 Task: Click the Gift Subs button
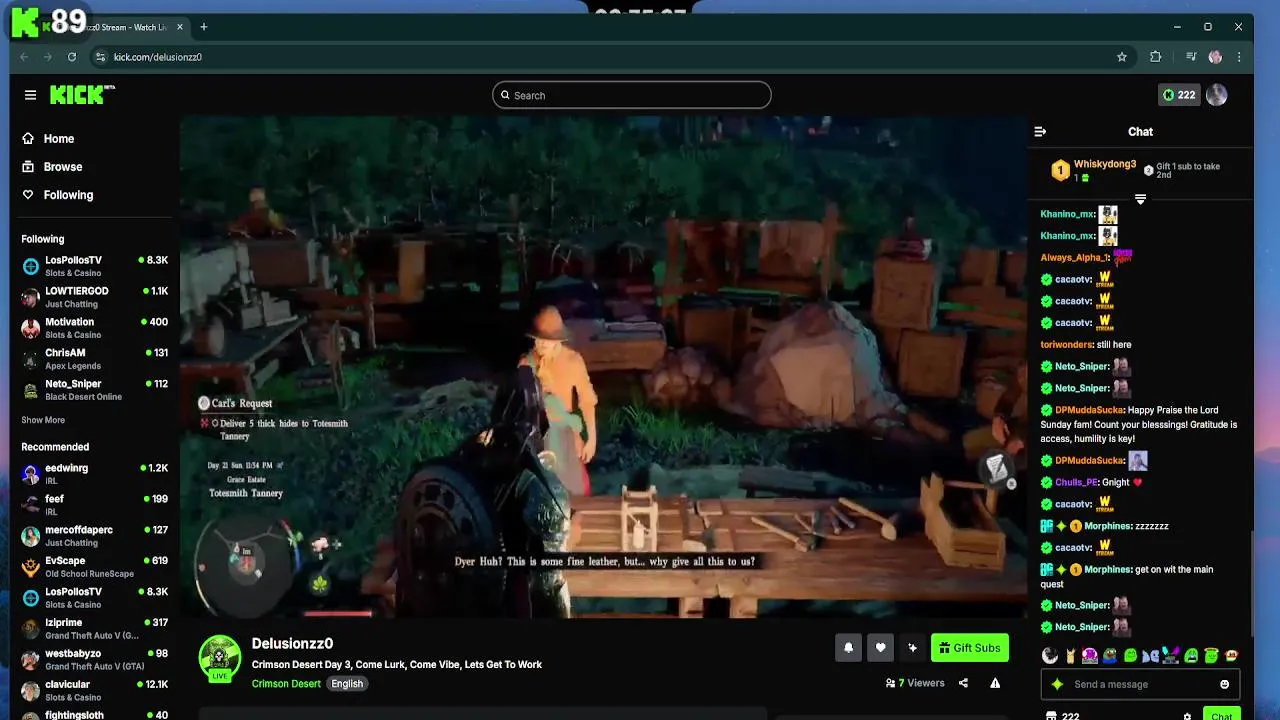click(x=970, y=648)
